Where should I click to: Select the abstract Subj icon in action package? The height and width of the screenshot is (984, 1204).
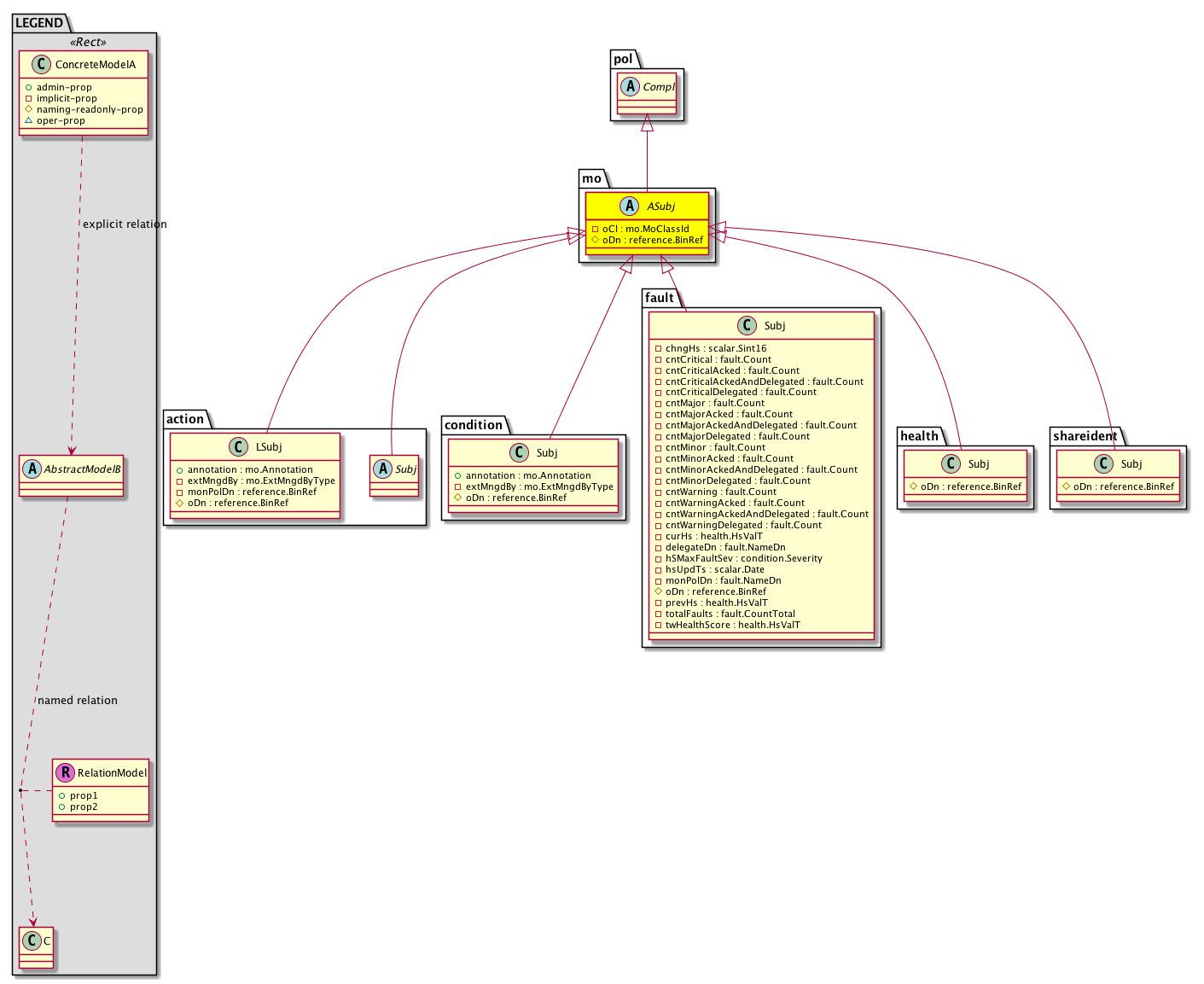pyautogui.click(x=383, y=469)
